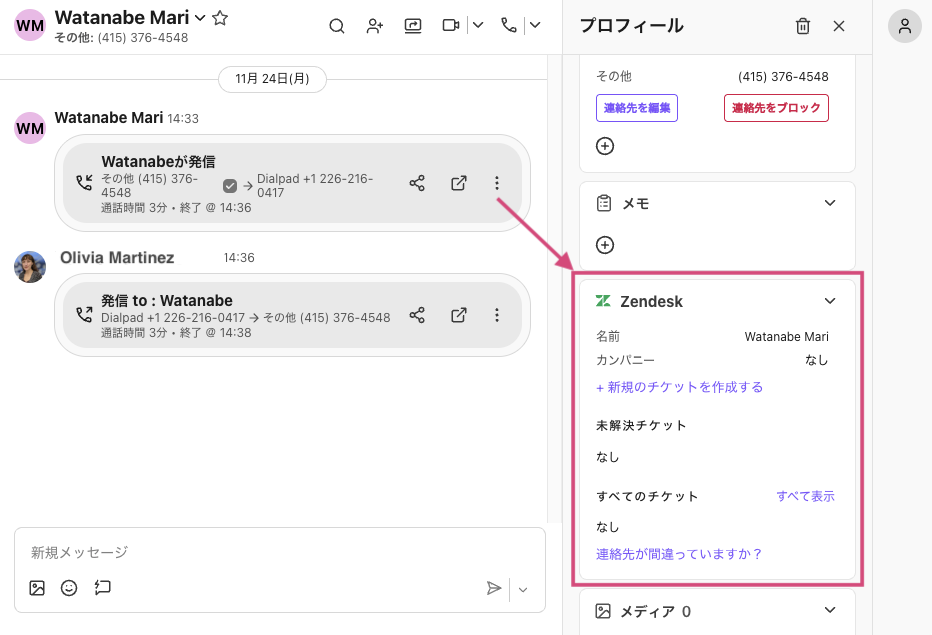The width and height of the screenshot is (932, 635).
Task: Favorite Watanabe Mari with star icon
Action: point(221,18)
